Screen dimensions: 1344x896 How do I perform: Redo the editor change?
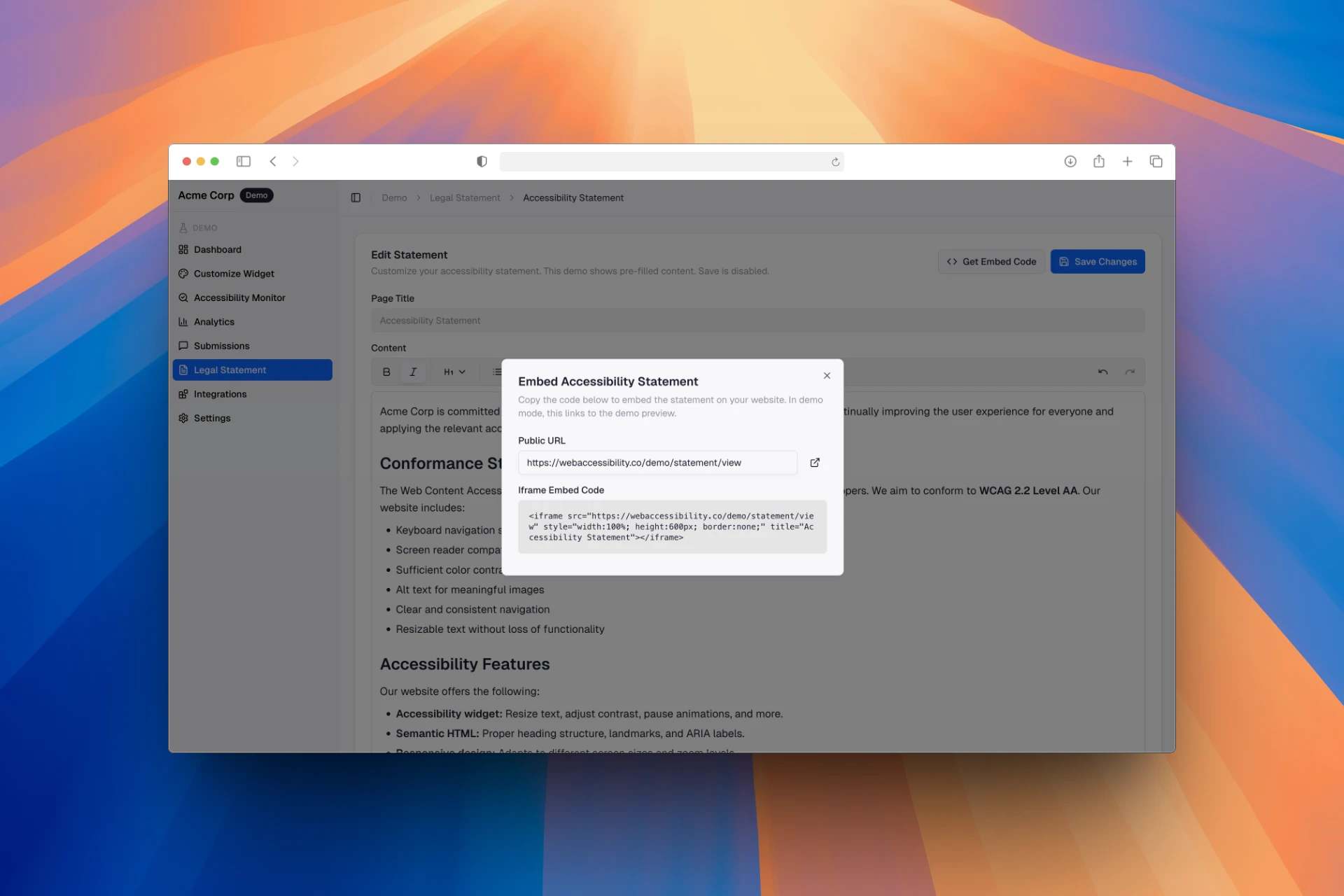pos(1129,372)
